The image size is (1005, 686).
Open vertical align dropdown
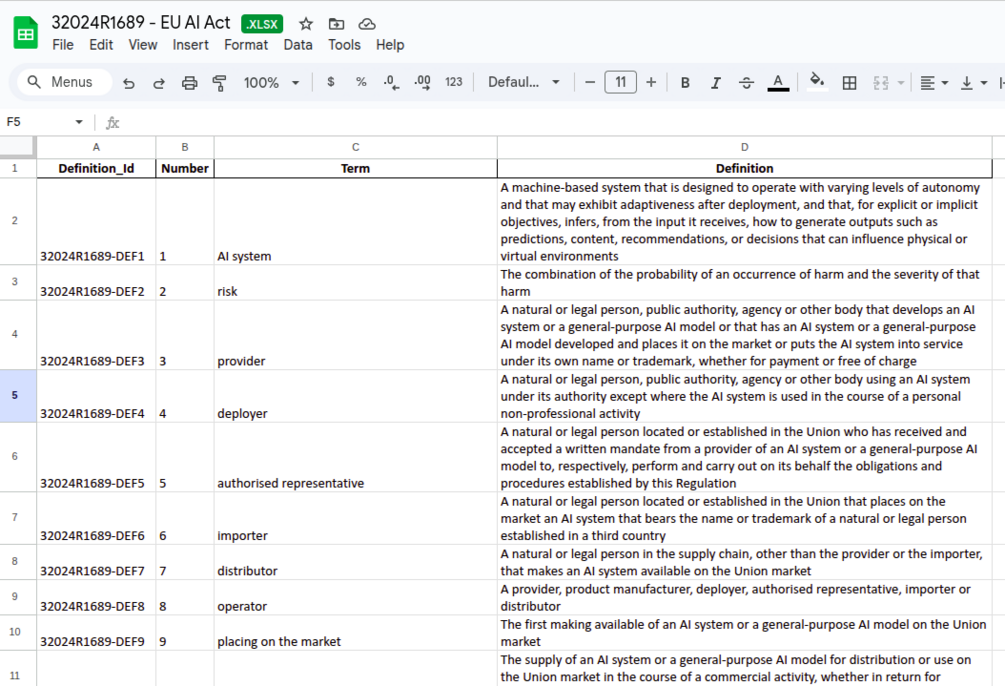click(x=974, y=83)
